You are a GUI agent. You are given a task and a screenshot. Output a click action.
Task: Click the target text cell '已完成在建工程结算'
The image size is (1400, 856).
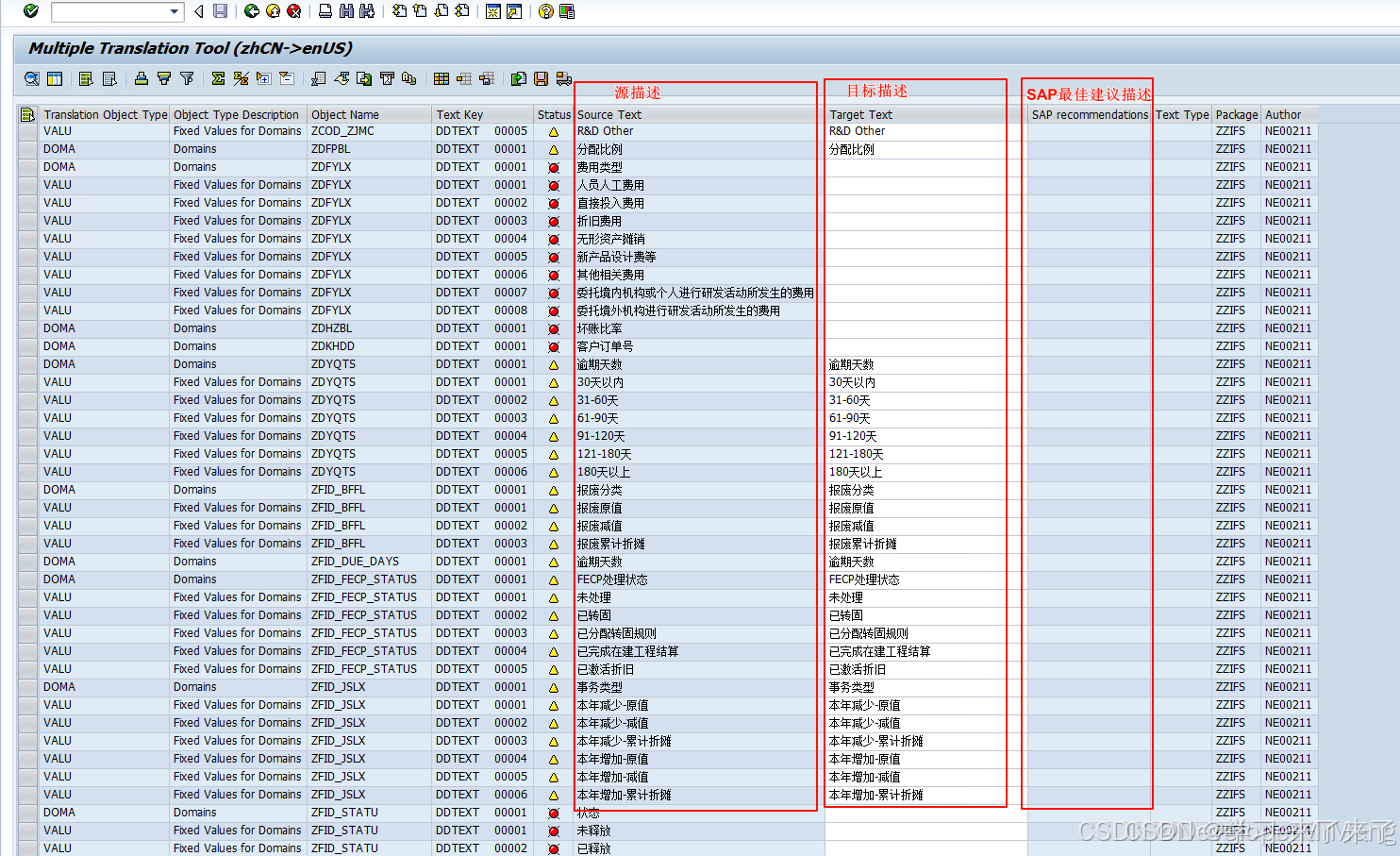pyautogui.click(x=925, y=651)
